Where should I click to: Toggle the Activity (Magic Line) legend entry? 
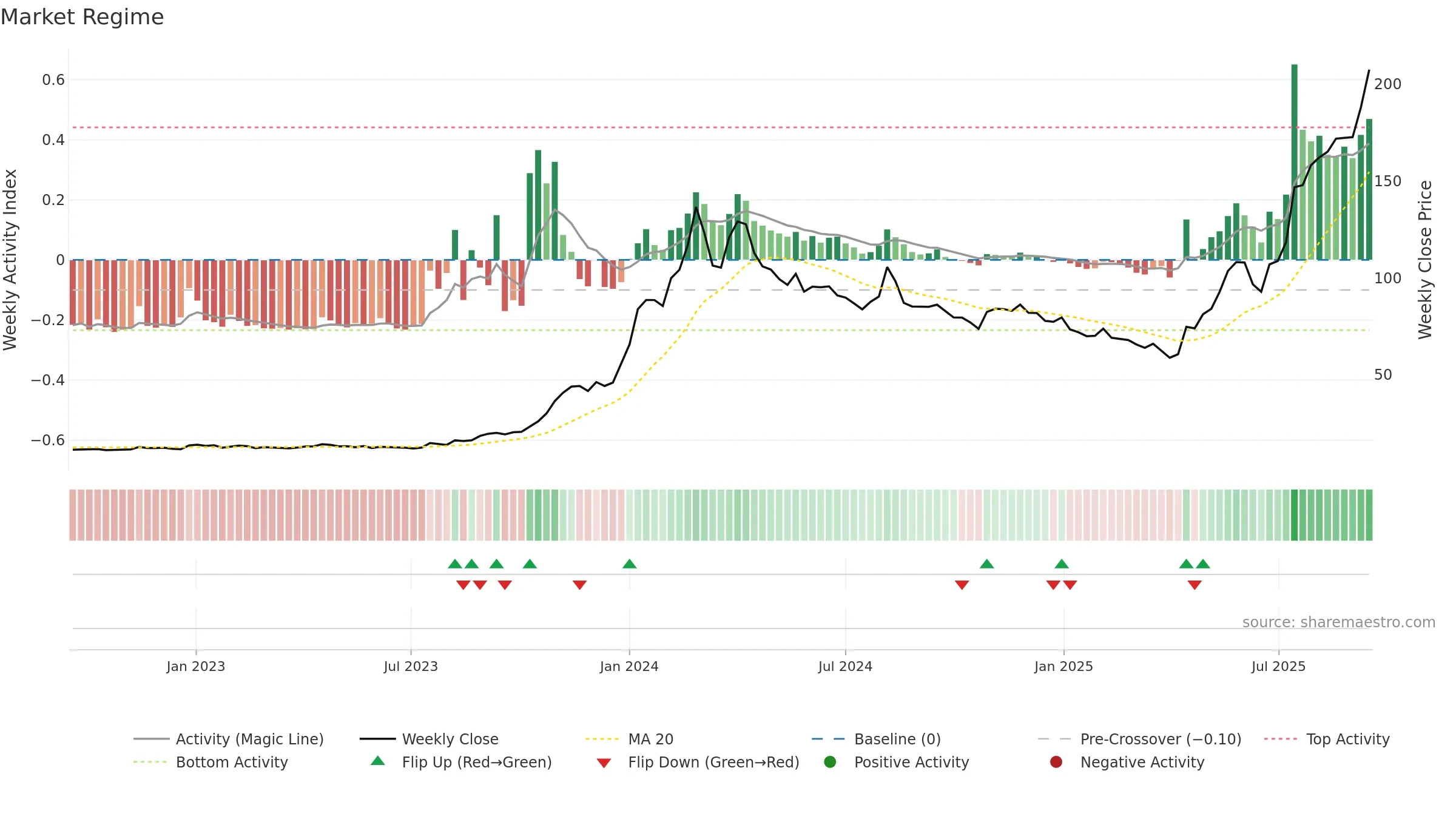coord(229,739)
